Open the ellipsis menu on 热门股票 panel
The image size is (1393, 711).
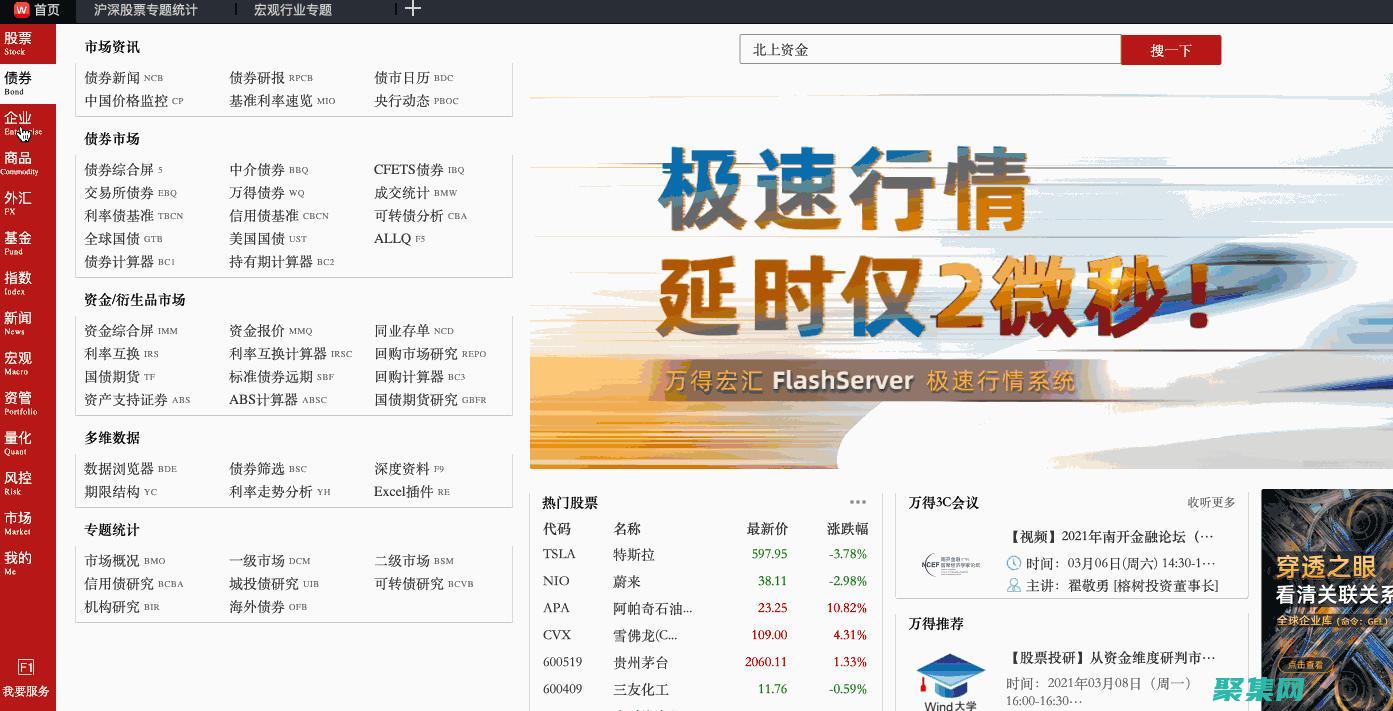(858, 502)
